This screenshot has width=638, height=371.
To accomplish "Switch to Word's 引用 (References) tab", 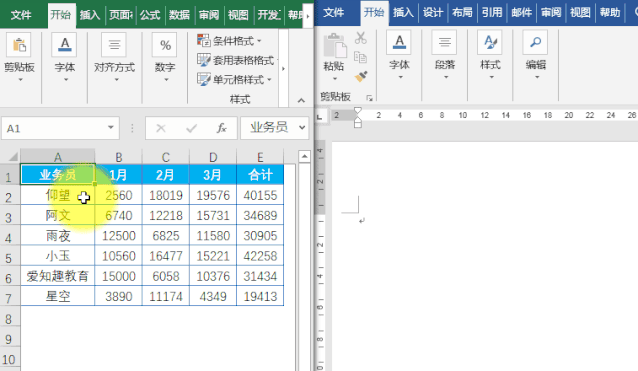I will 492,13.
